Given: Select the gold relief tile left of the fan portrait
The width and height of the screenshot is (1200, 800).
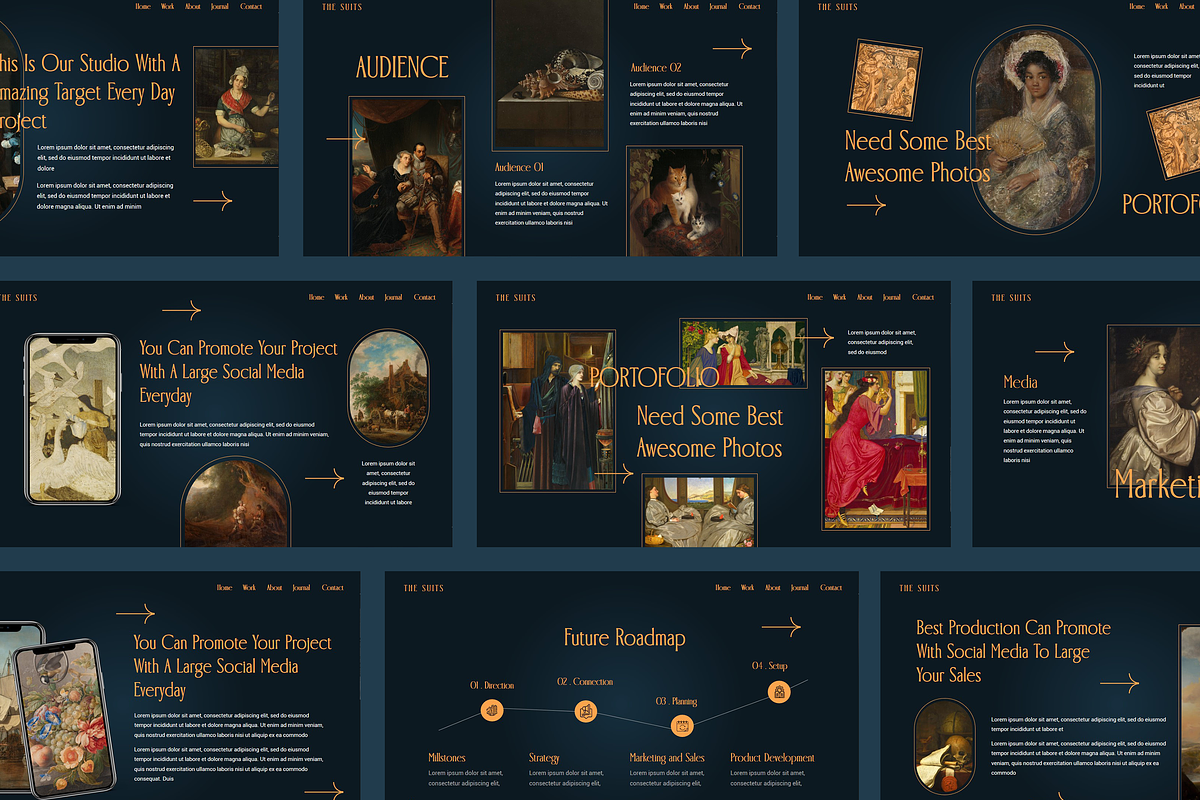Looking at the screenshot, I should point(886,78).
